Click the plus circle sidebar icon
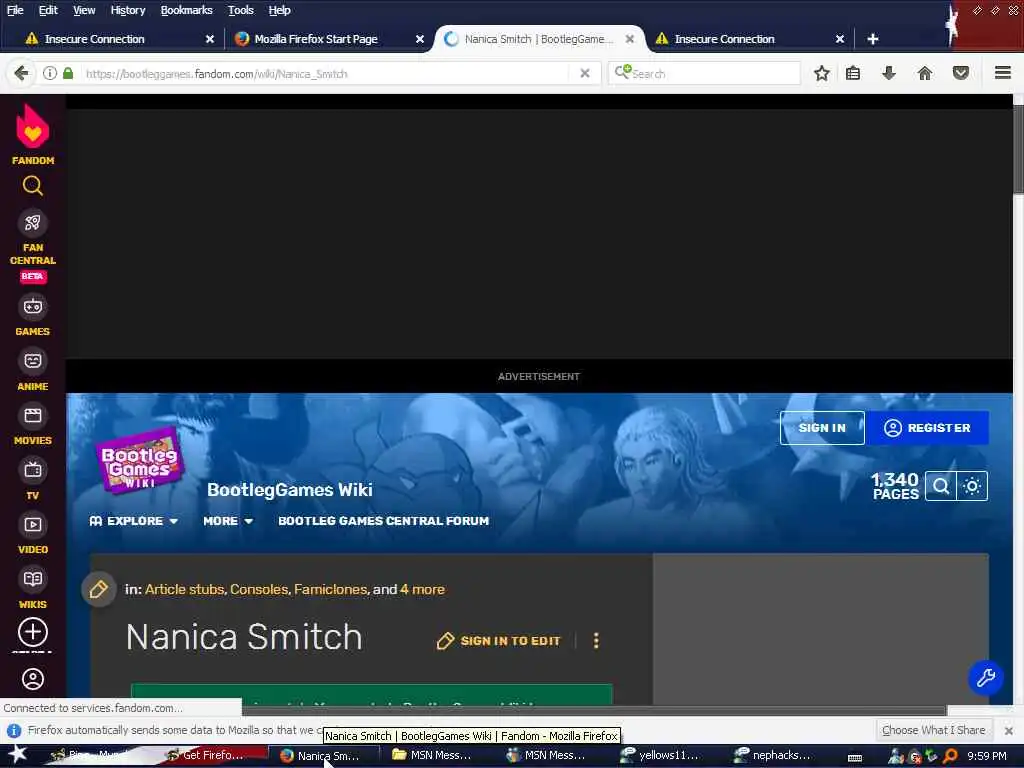Image resolution: width=1024 pixels, height=768 pixels. (33, 632)
